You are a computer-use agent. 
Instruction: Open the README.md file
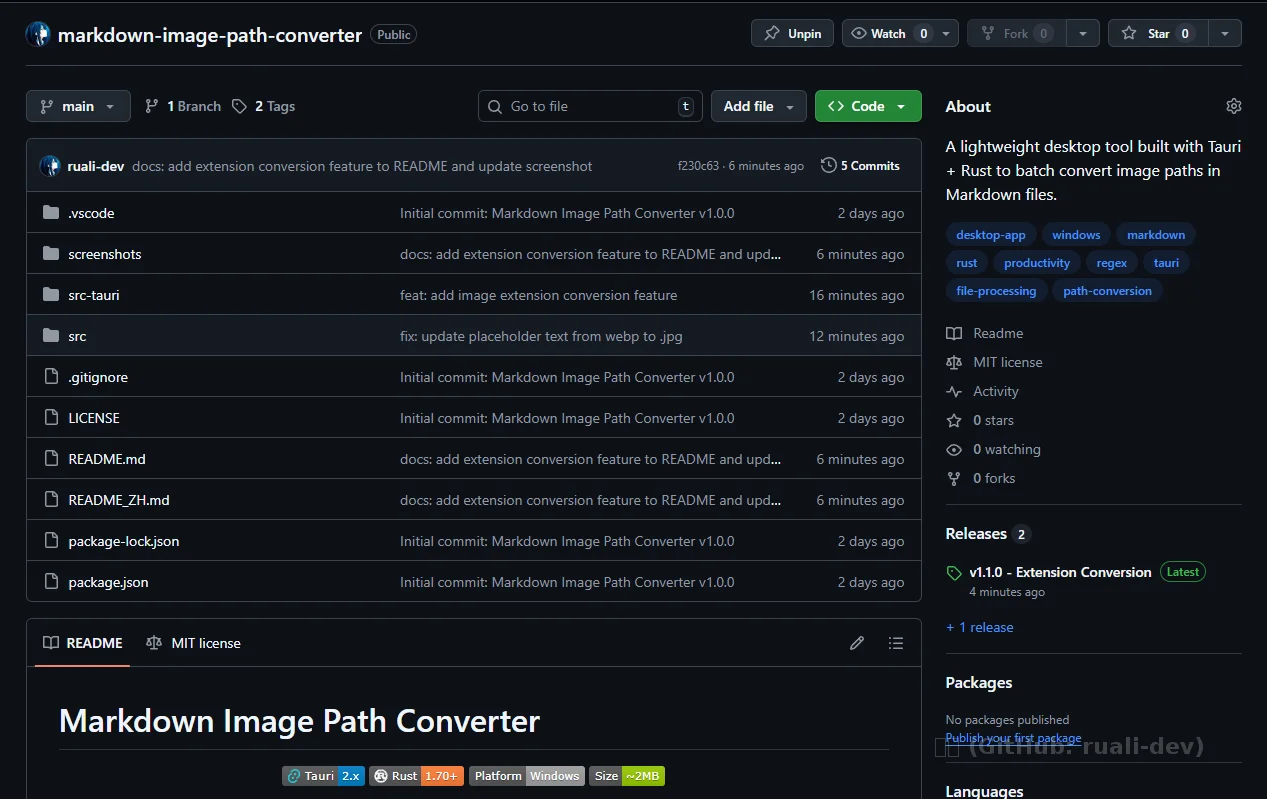pyautogui.click(x=106, y=458)
